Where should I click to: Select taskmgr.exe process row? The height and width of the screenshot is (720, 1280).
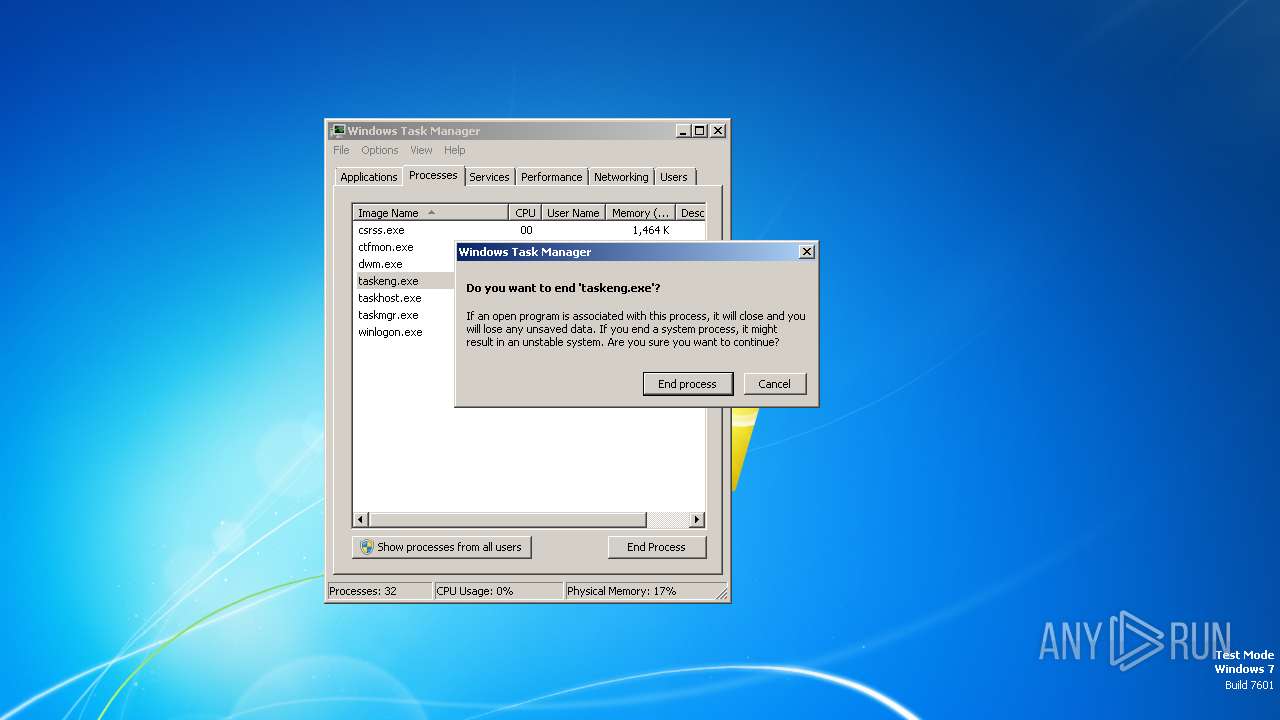click(x=404, y=315)
